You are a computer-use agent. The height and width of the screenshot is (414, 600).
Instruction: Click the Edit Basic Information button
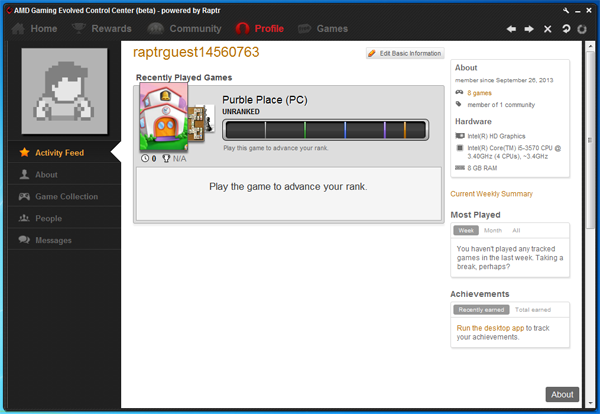coord(405,53)
